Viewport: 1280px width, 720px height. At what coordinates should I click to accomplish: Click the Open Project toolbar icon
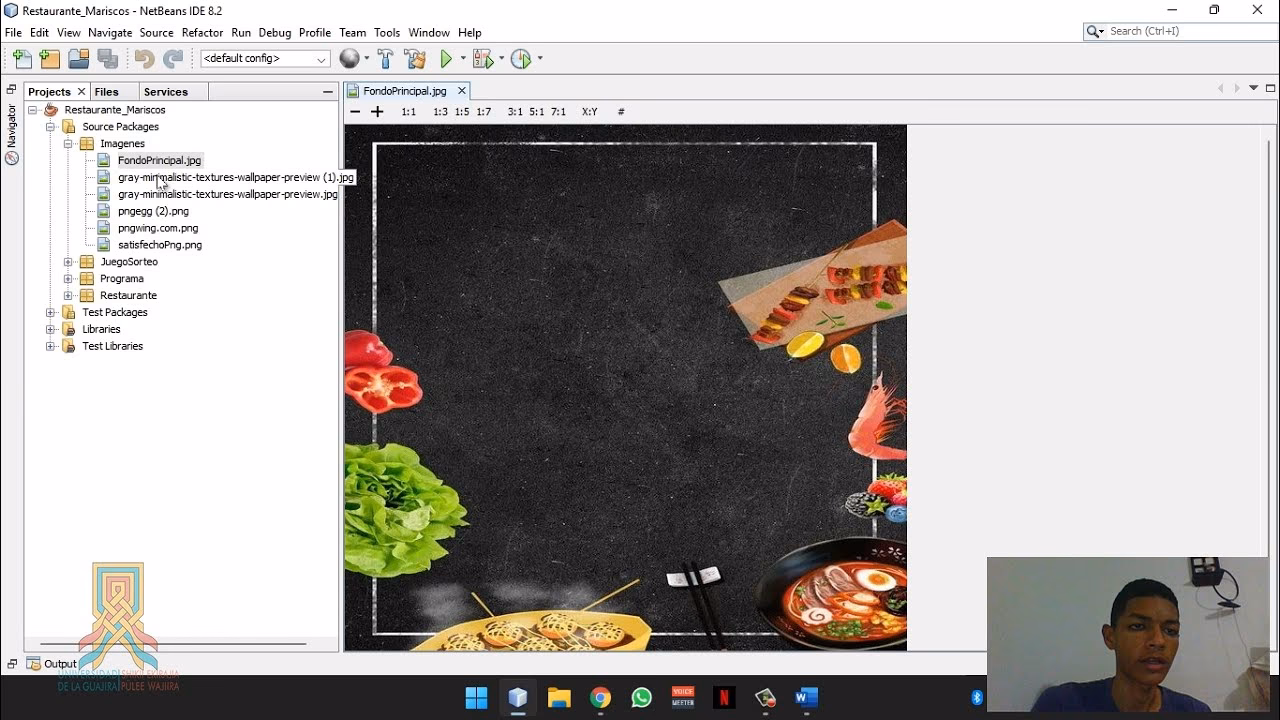(x=78, y=59)
